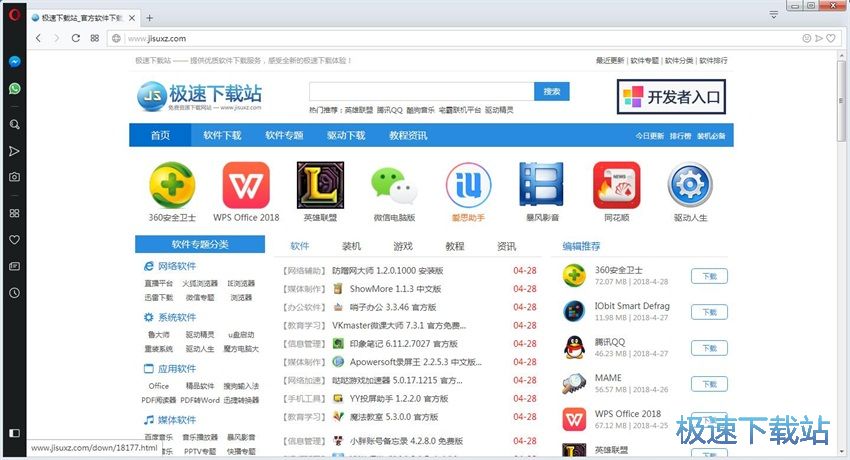
Task: Click the Opera menu logo
Action: [15, 14]
